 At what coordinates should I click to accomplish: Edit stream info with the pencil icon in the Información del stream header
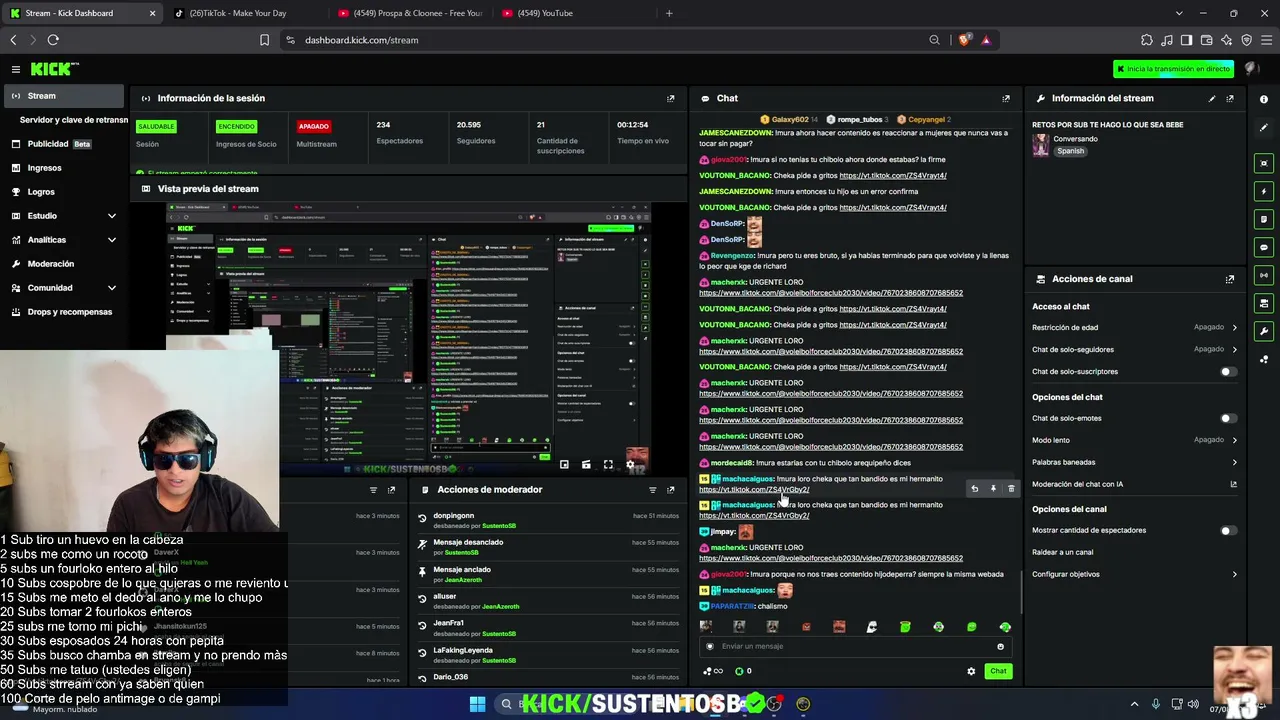pyautogui.click(x=1212, y=98)
